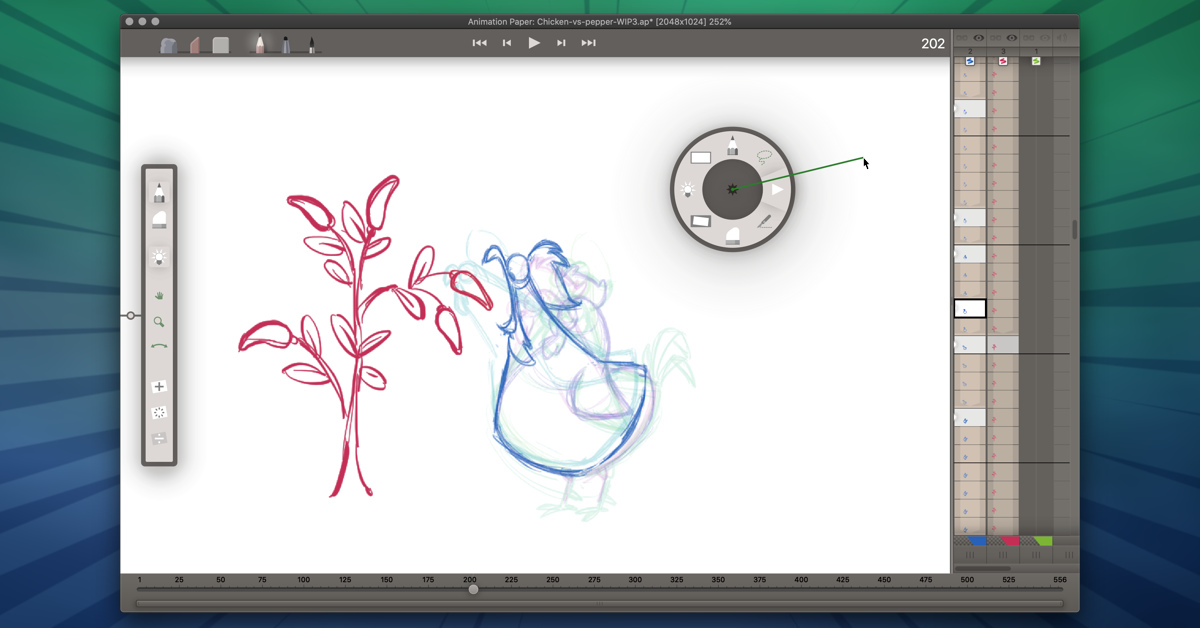Image resolution: width=1200 pixels, height=628 pixels.
Task: Click the blue layer color swatch
Action: tap(977, 541)
